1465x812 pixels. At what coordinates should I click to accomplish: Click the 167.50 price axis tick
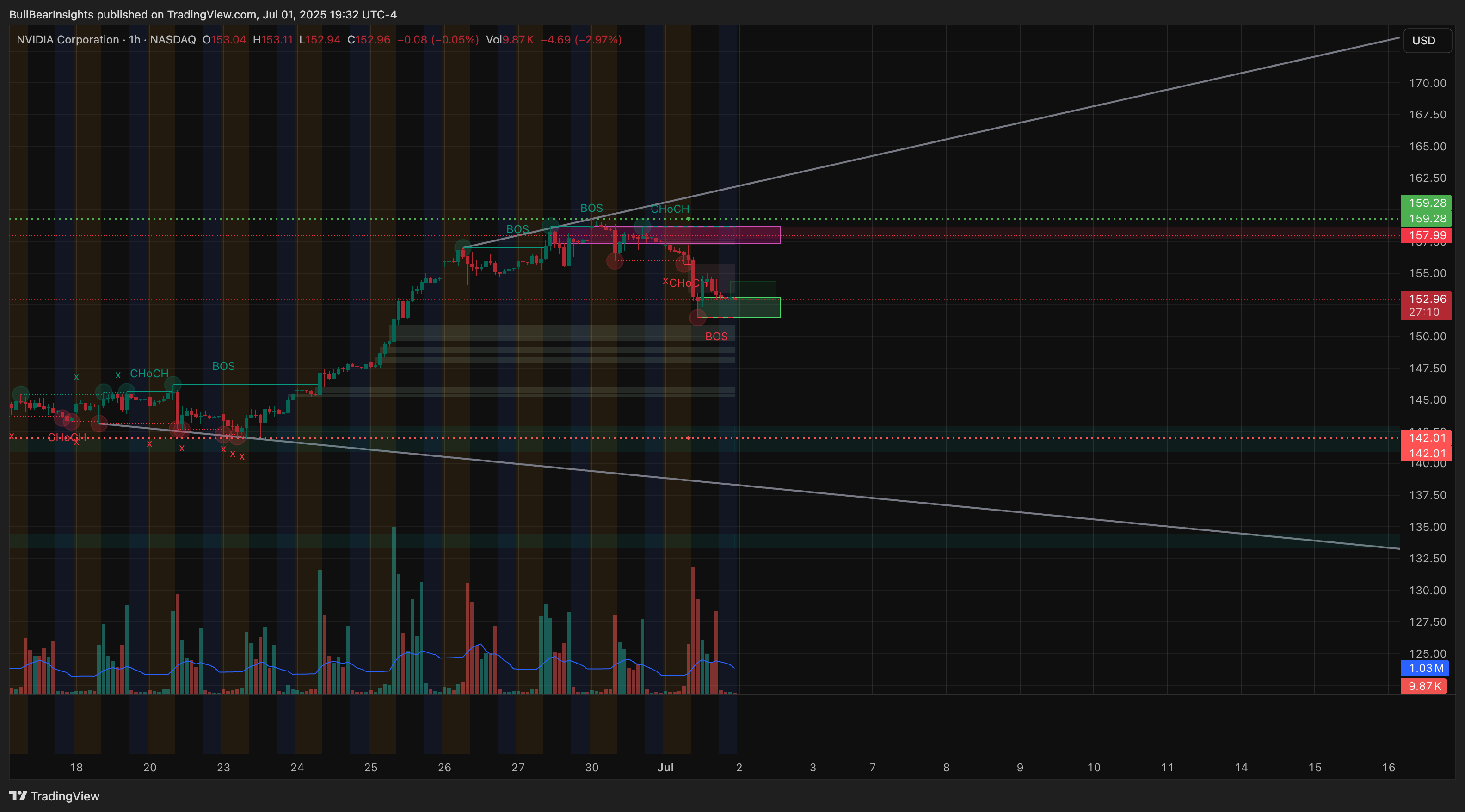click(x=1427, y=114)
